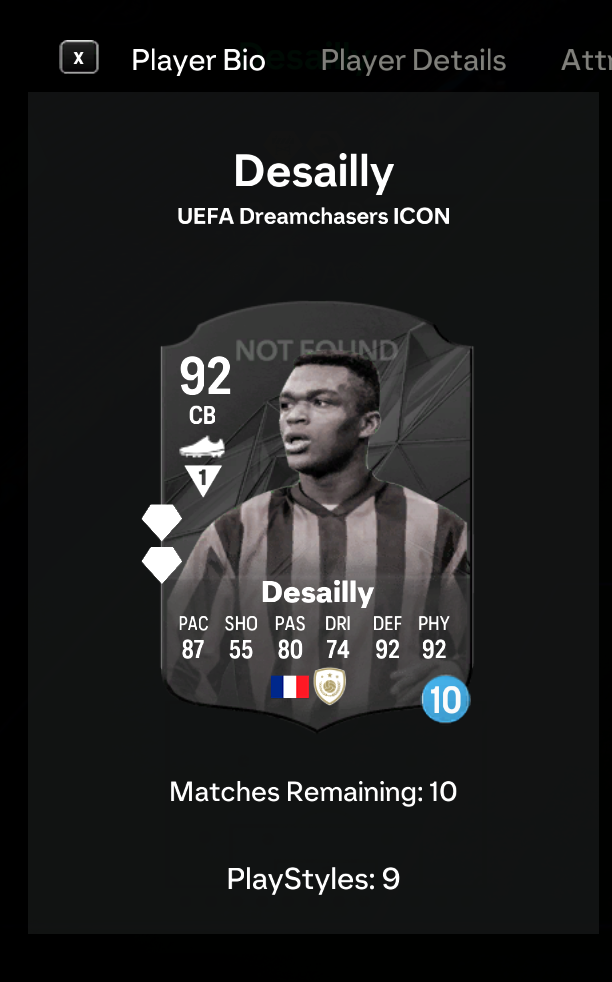
Task: Click the X close button
Action: point(79,58)
